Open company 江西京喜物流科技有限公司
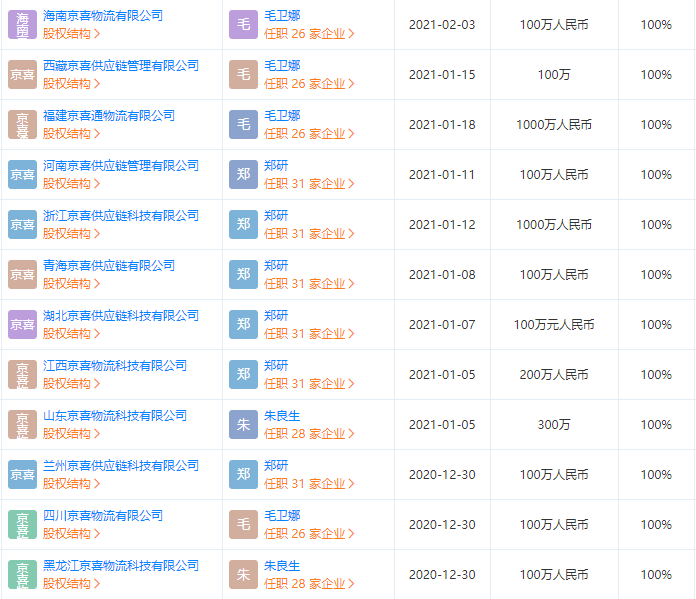This screenshot has width=696, height=599. pyautogui.click(x=115, y=366)
